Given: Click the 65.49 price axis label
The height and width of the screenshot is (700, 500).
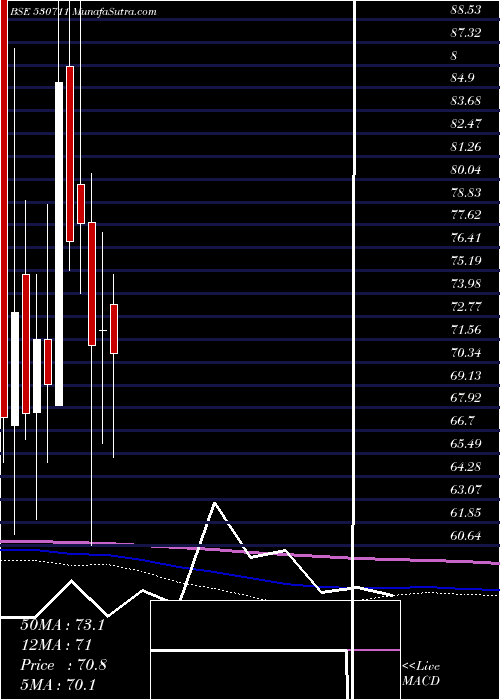Looking at the screenshot, I should point(466,444).
